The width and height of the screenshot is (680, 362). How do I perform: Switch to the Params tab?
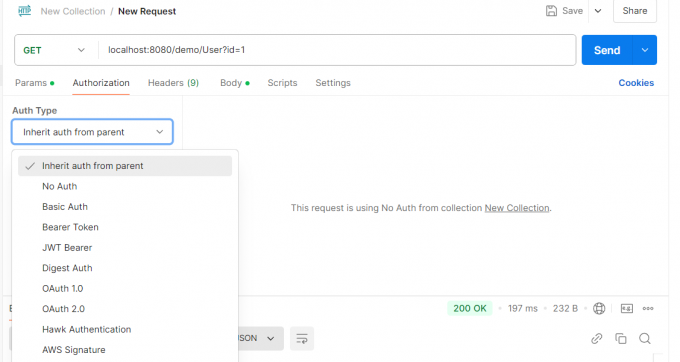tap(34, 83)
